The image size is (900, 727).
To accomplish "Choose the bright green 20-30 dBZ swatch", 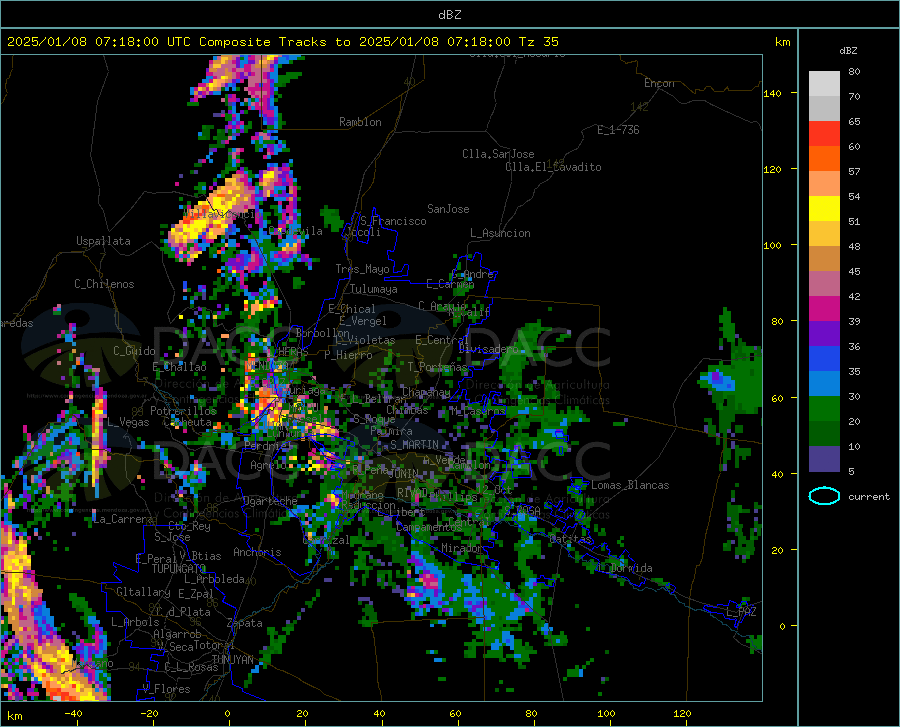I will click(824, 409).
